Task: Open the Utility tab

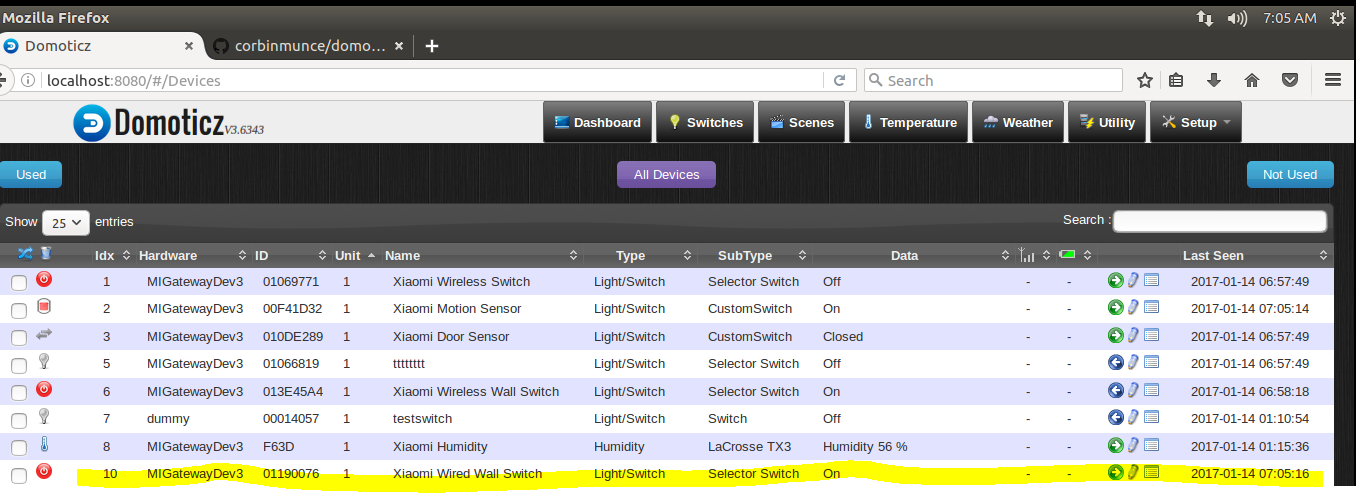Action: (1107, 122)
